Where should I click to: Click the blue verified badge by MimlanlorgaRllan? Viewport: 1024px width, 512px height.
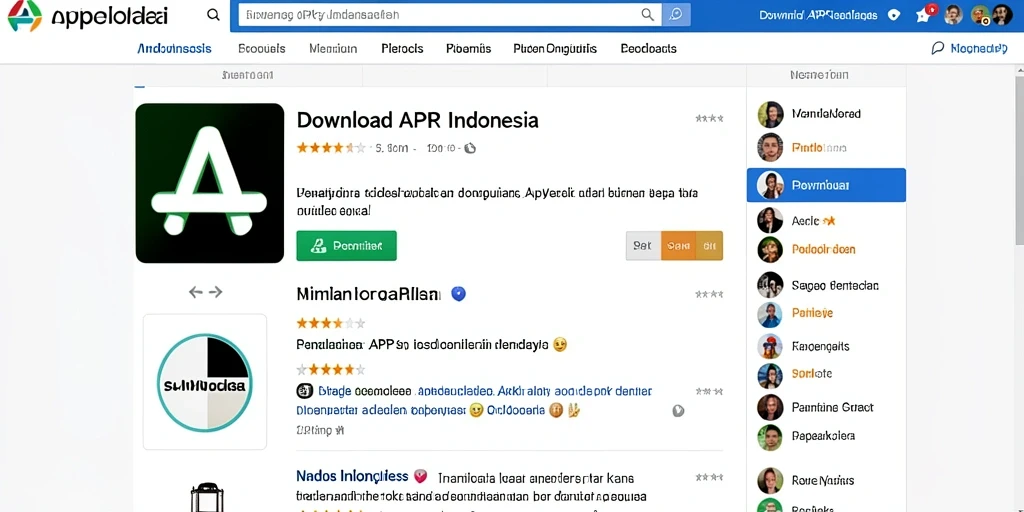pyautogui.click(x=459, y=294)
